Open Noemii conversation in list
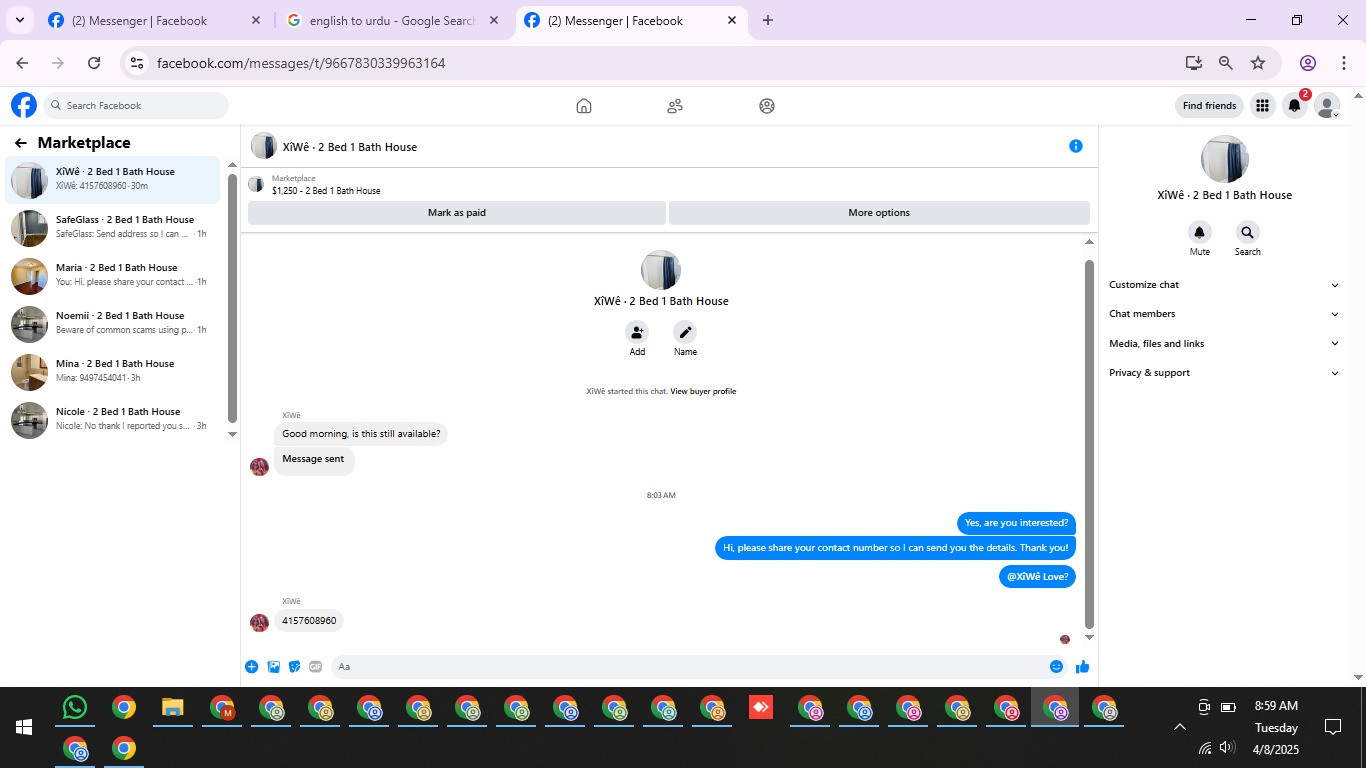 113,324
